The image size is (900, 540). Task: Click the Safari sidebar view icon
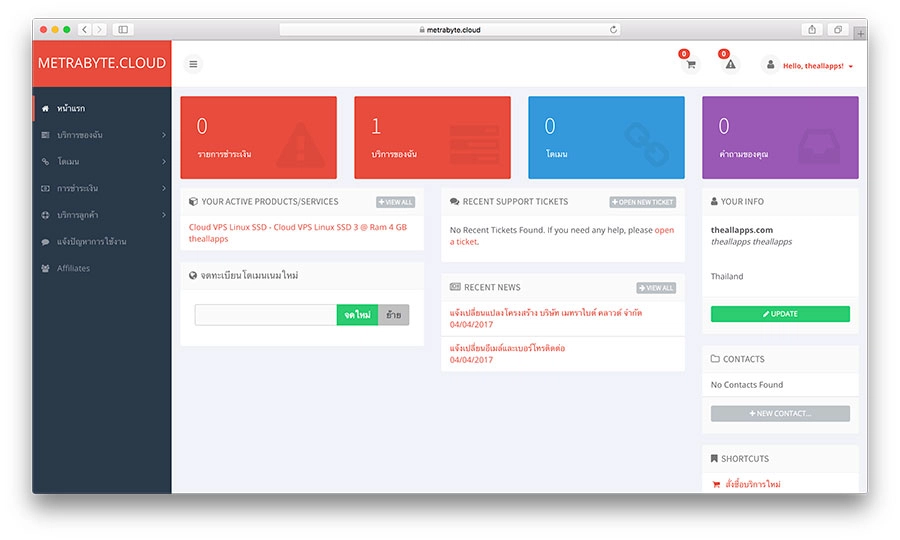122,30
